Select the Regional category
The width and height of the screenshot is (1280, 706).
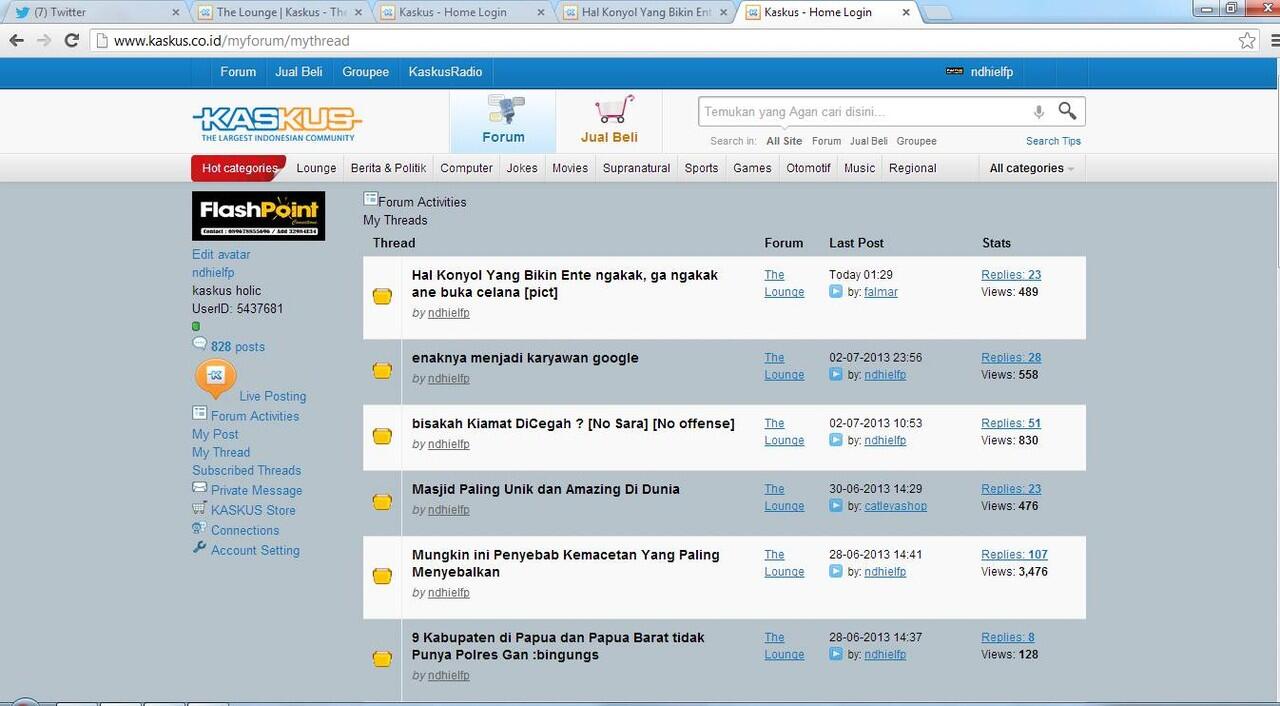tap(912, 168)
